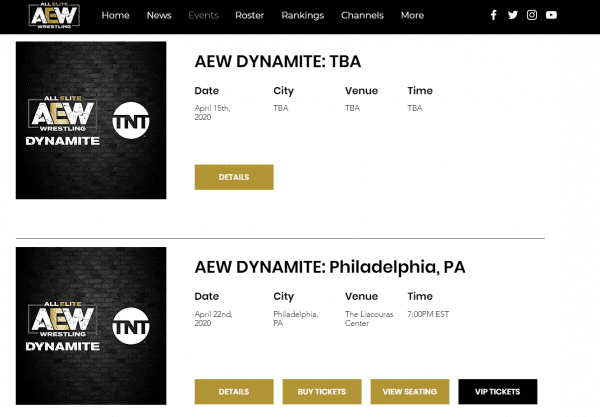Click the Philadelphia event Dynamite poster
Viewport: 600px width, 417px height.
91,326
